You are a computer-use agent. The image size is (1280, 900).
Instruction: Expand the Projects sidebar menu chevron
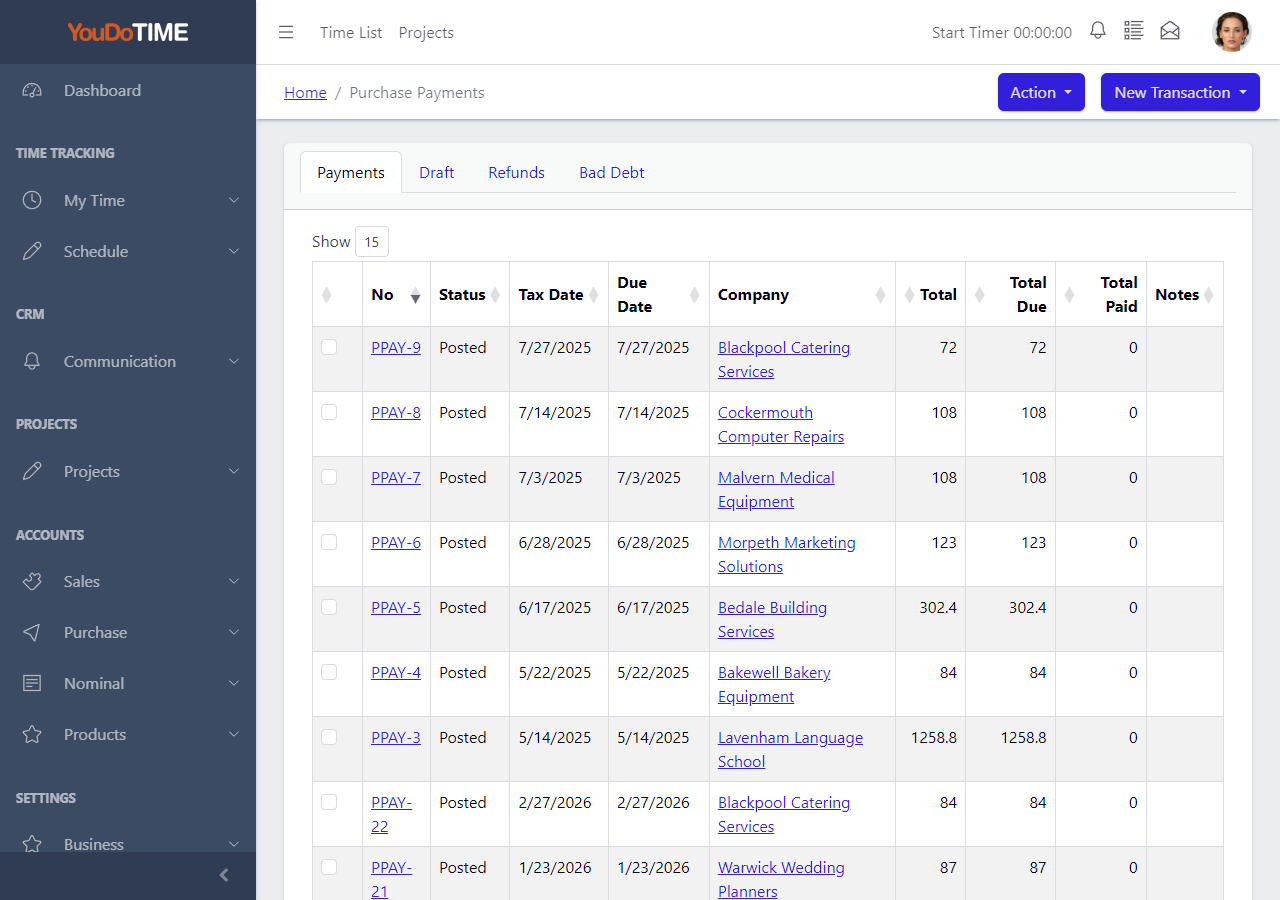click(234, 471)
